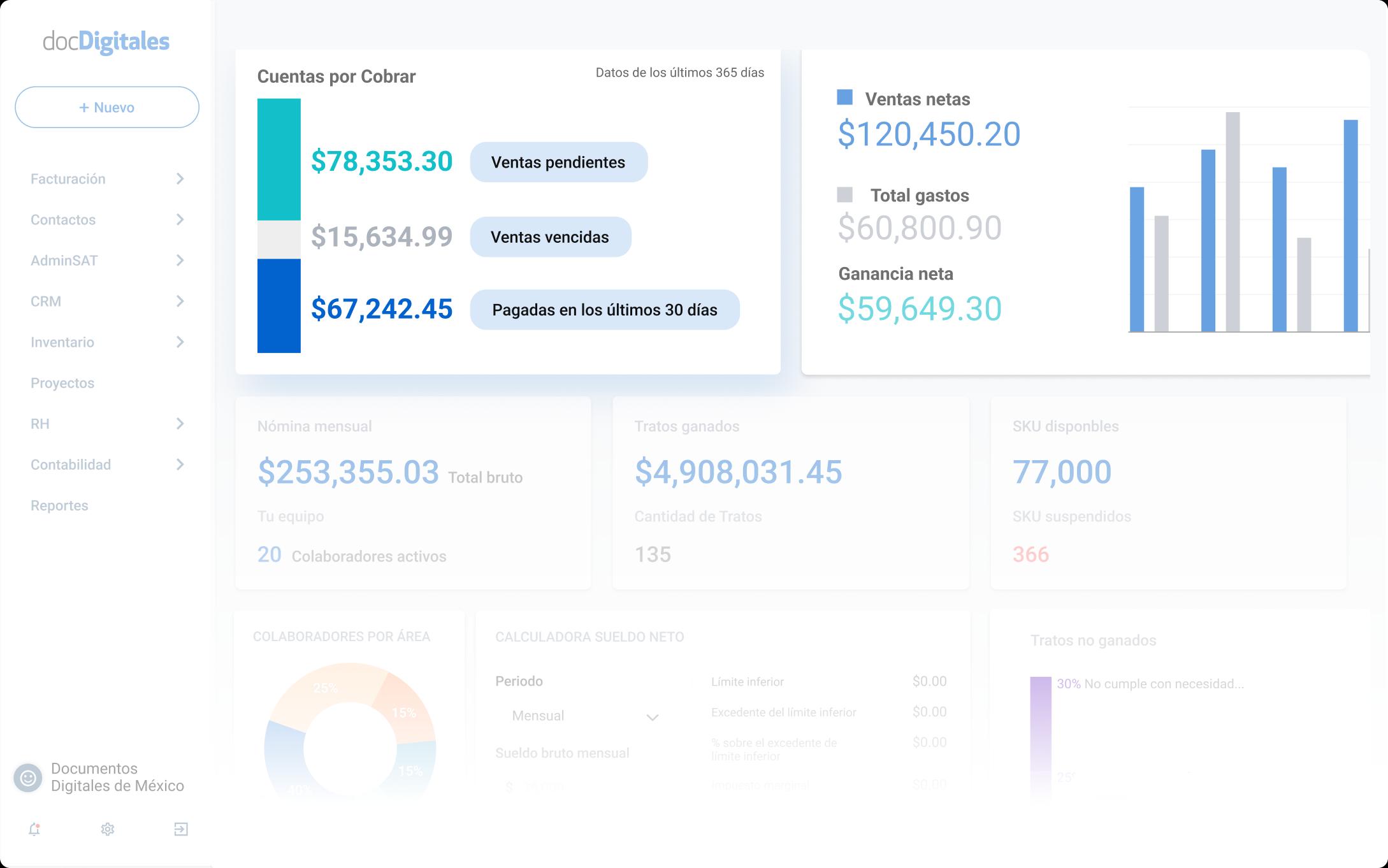
Task: Click the Ventas pendientes pill
Action: [558, 162]
